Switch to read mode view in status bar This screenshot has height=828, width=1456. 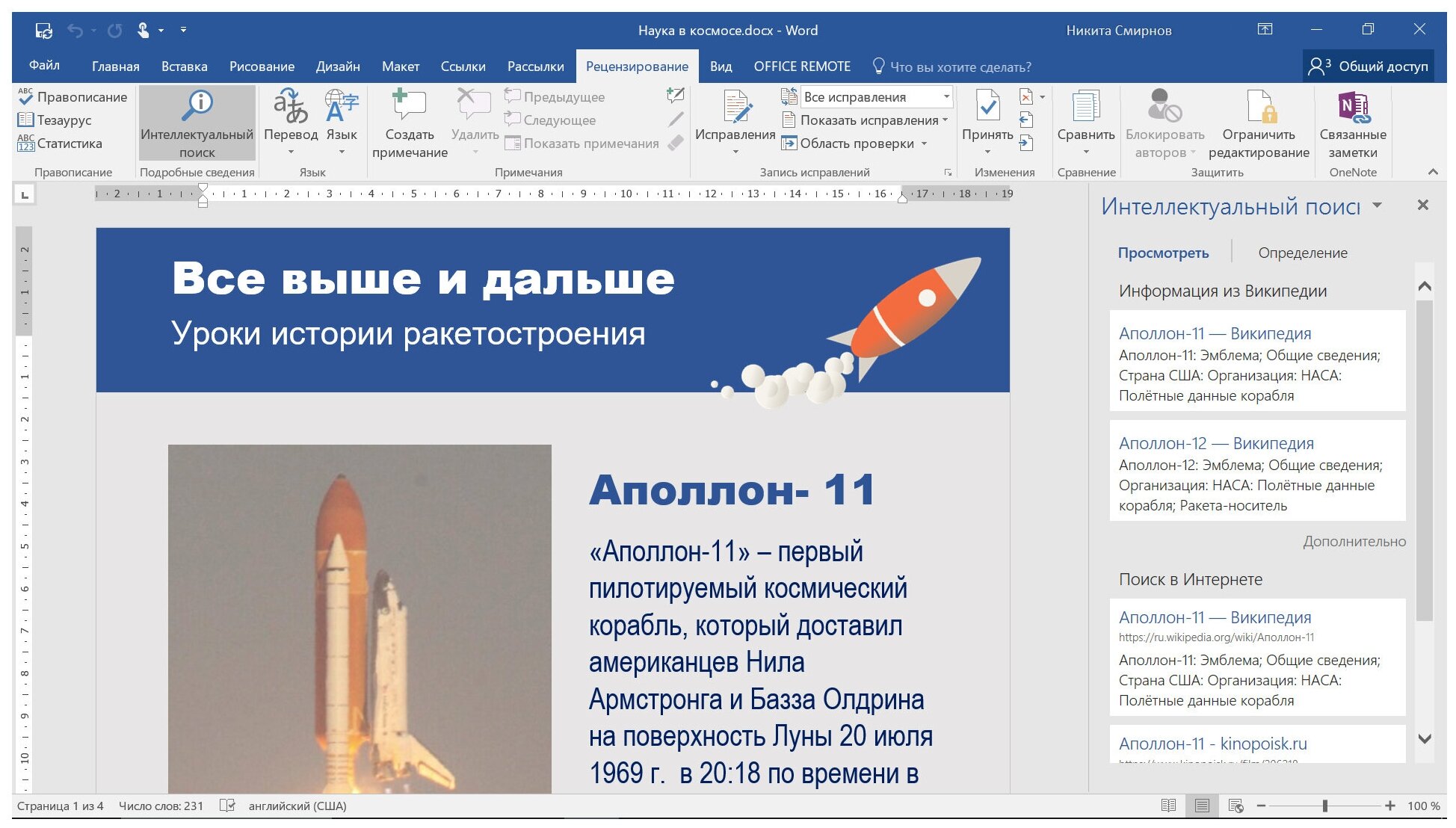pyautogui.click(x=1168, y=806)
